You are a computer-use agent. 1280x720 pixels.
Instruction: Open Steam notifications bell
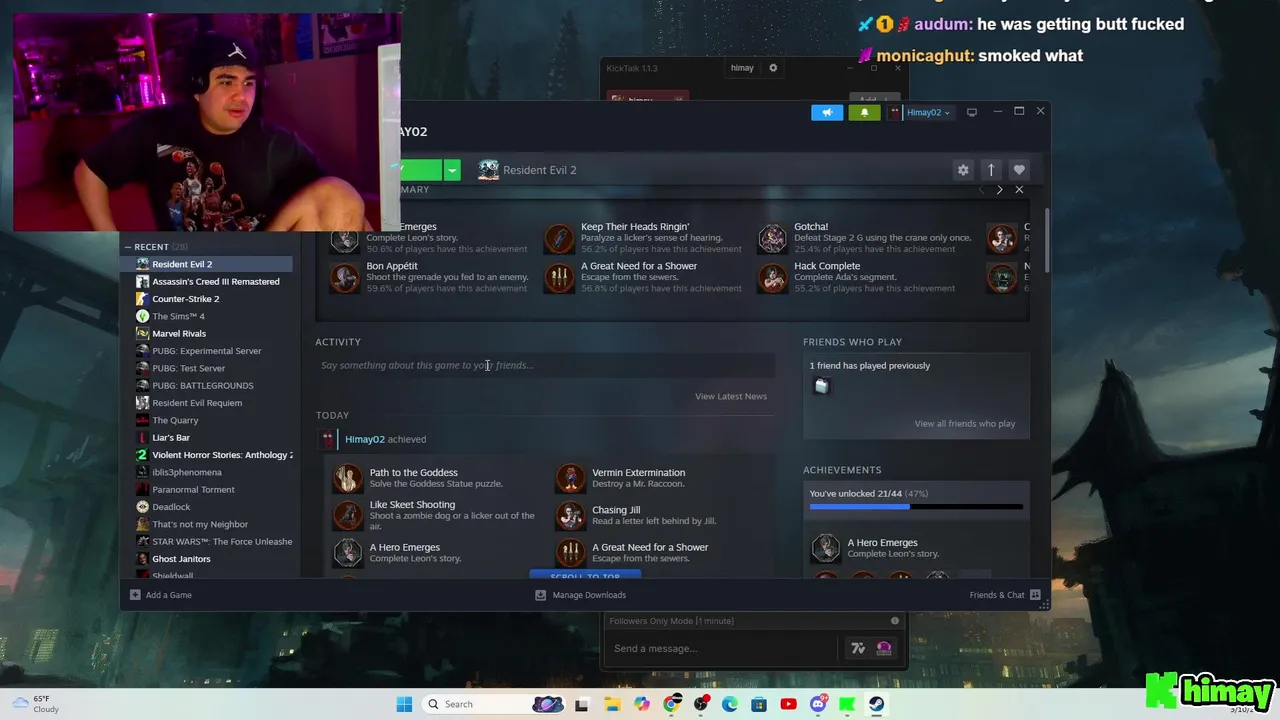865,112
